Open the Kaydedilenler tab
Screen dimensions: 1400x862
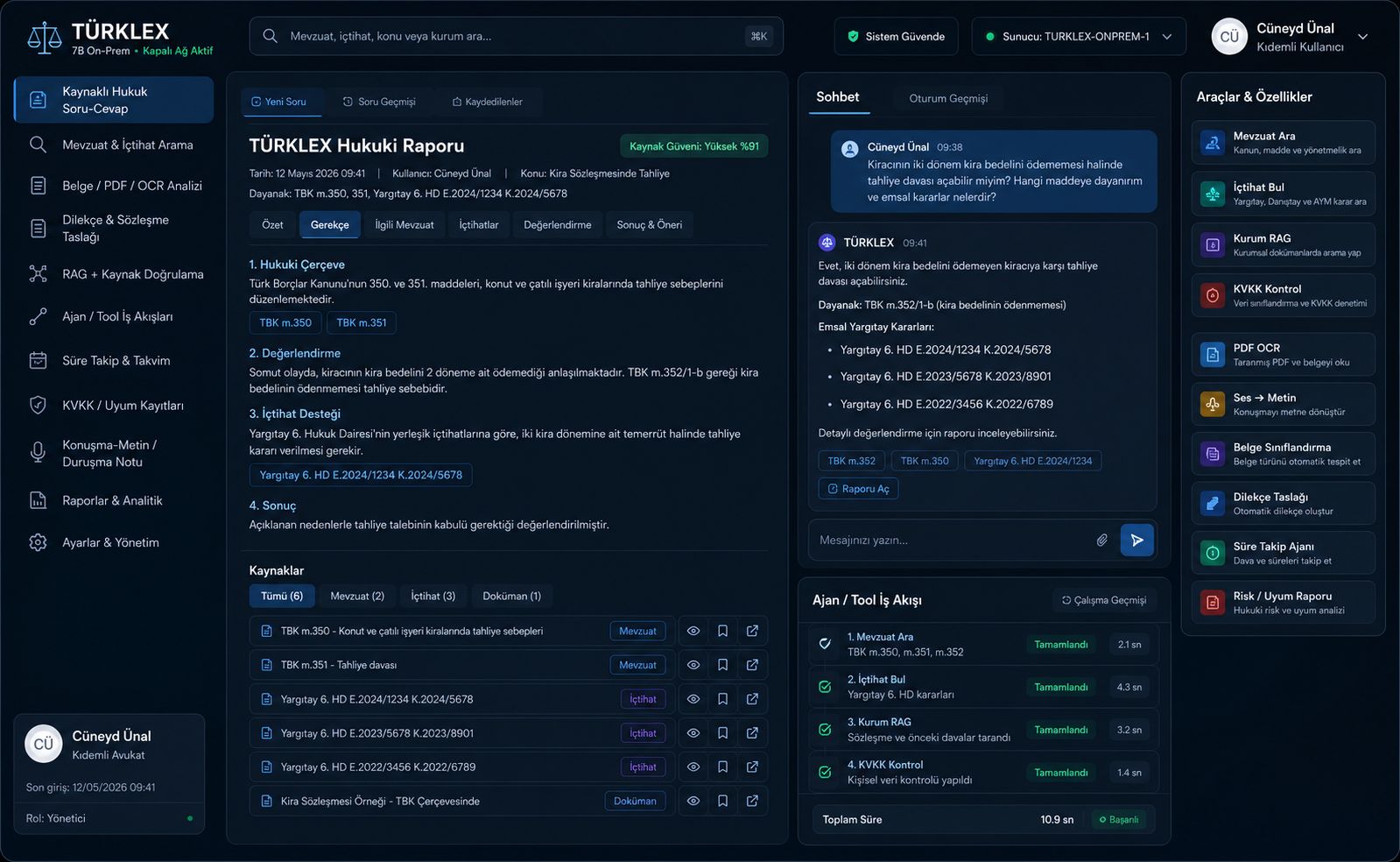click(487, 102)
